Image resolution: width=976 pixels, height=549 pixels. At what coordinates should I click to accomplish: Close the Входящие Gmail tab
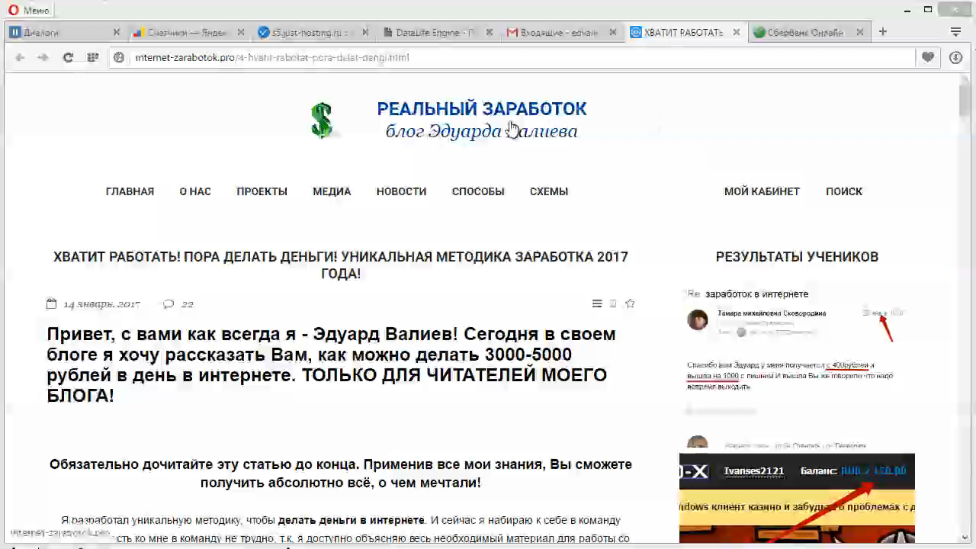click(x=612, y=32)
